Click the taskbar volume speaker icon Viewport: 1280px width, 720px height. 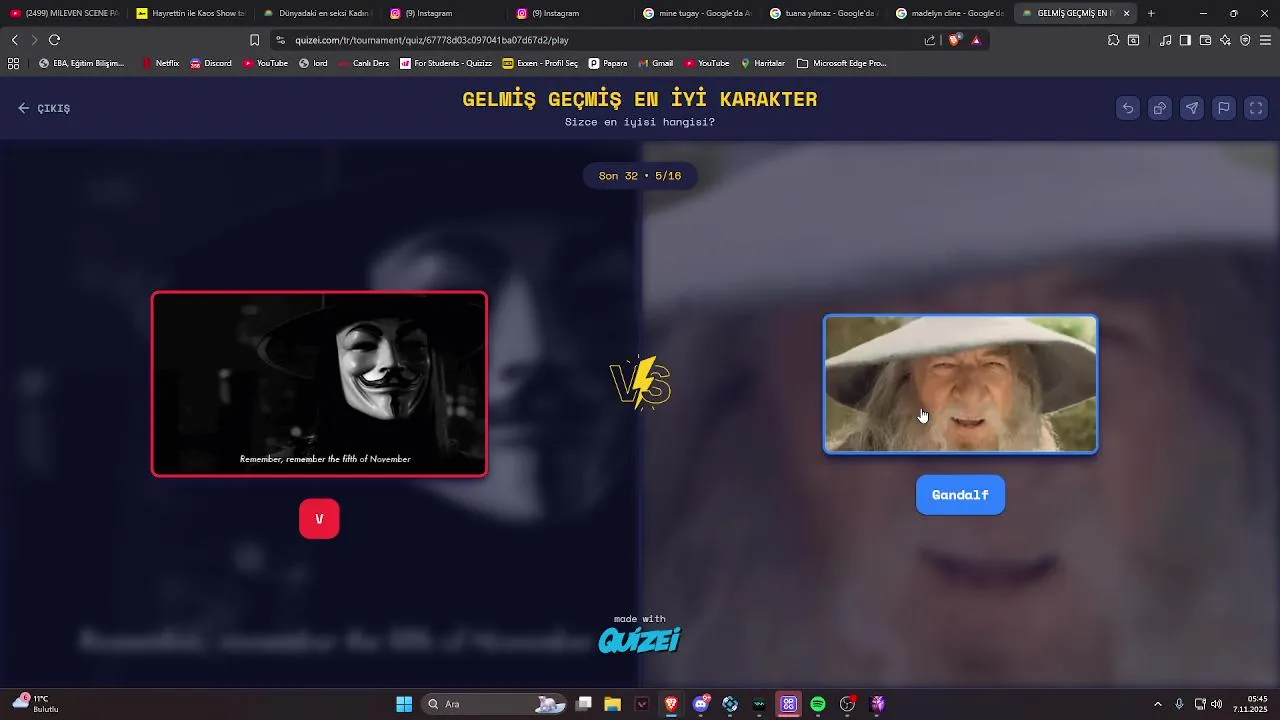click(1216, 704)
